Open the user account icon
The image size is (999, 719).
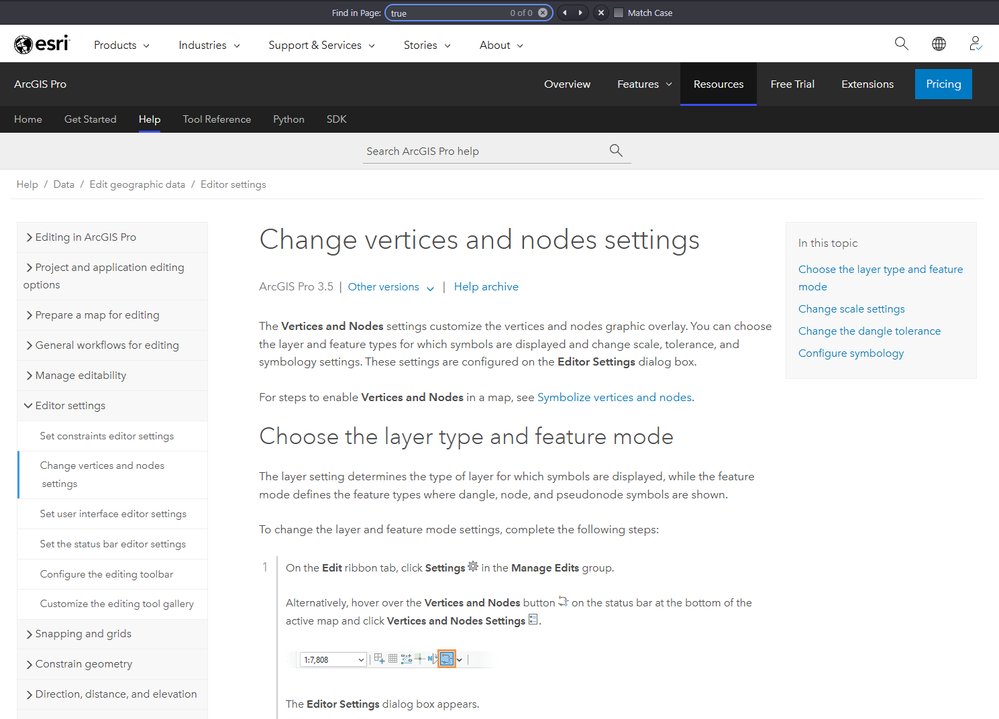975,44
